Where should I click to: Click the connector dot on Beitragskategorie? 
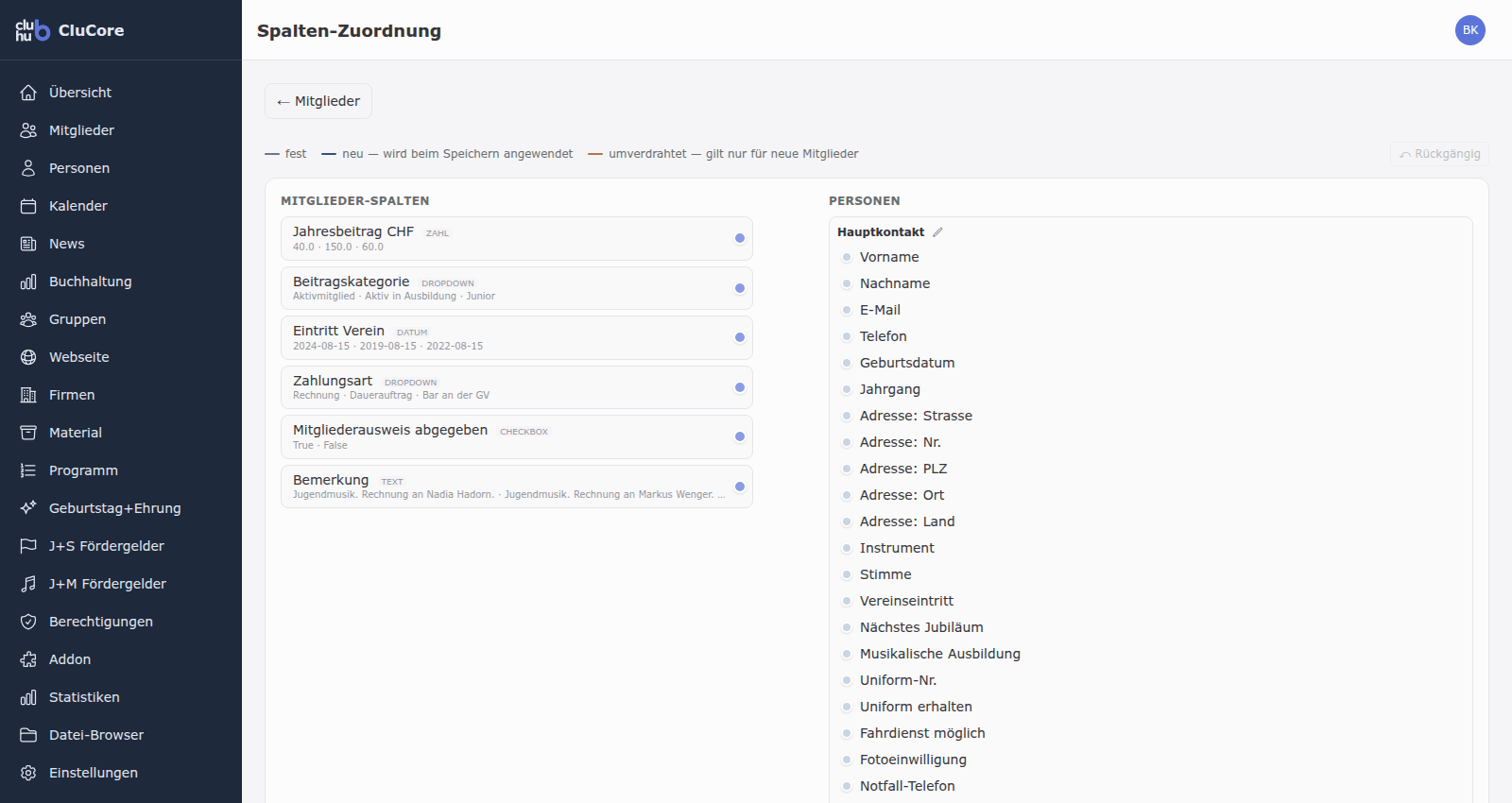click(x=740, y=288)
